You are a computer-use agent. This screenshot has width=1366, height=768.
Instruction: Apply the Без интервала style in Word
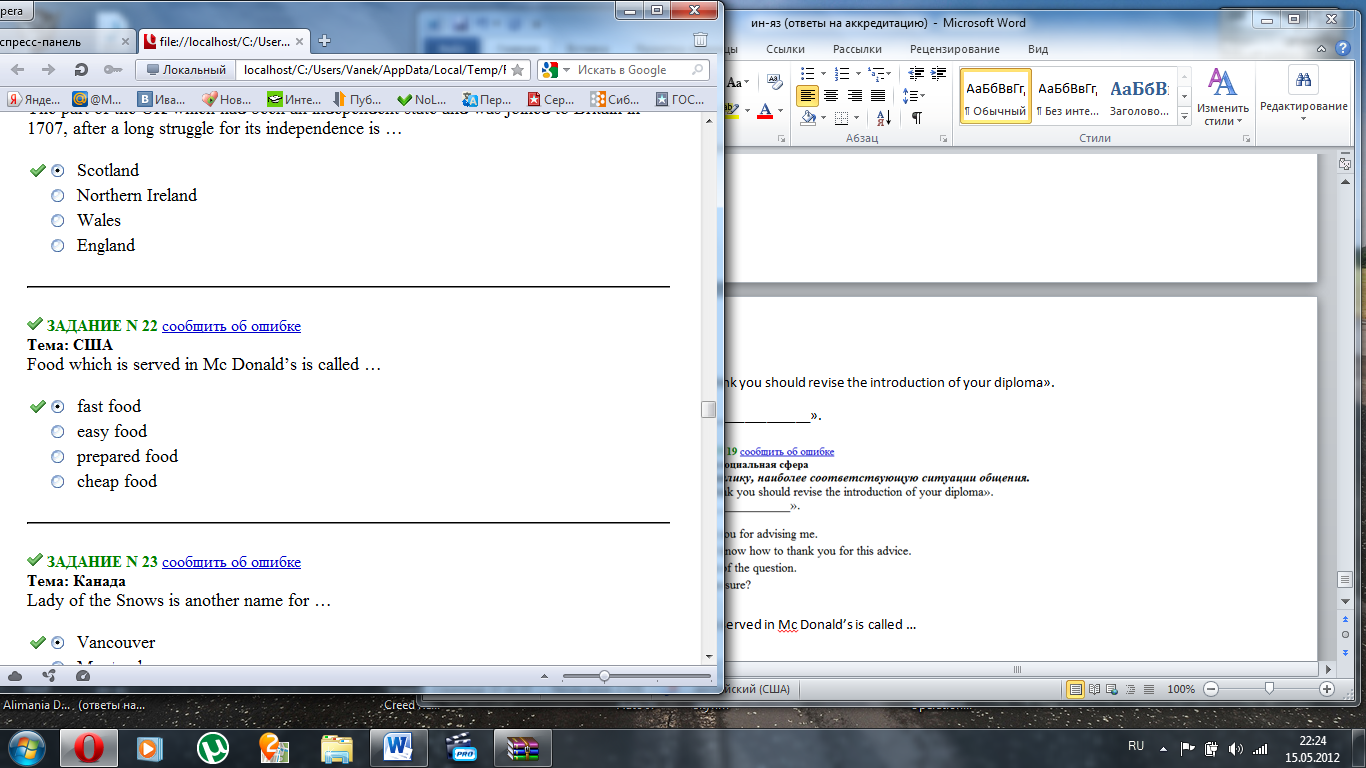[1067, 95]
